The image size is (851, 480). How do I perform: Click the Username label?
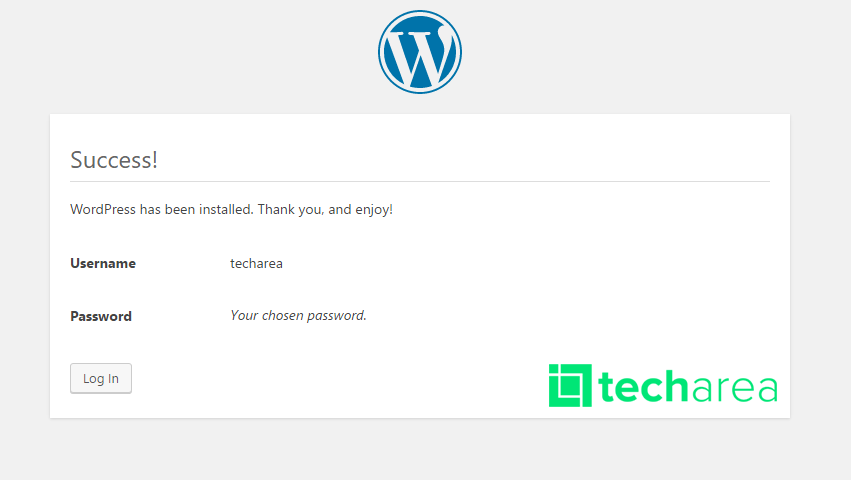103,263
